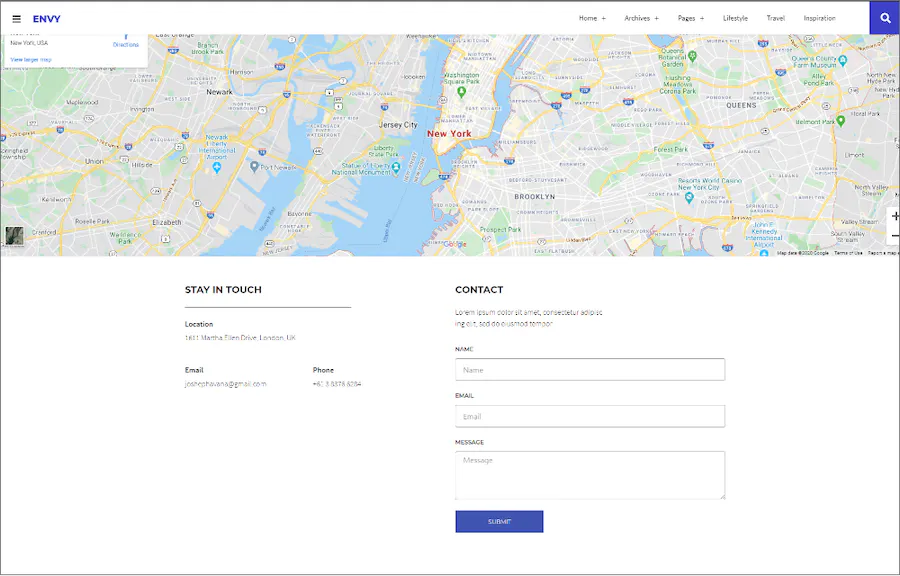Toggle satellite view thumbnail on map

(x=14, y=236)
